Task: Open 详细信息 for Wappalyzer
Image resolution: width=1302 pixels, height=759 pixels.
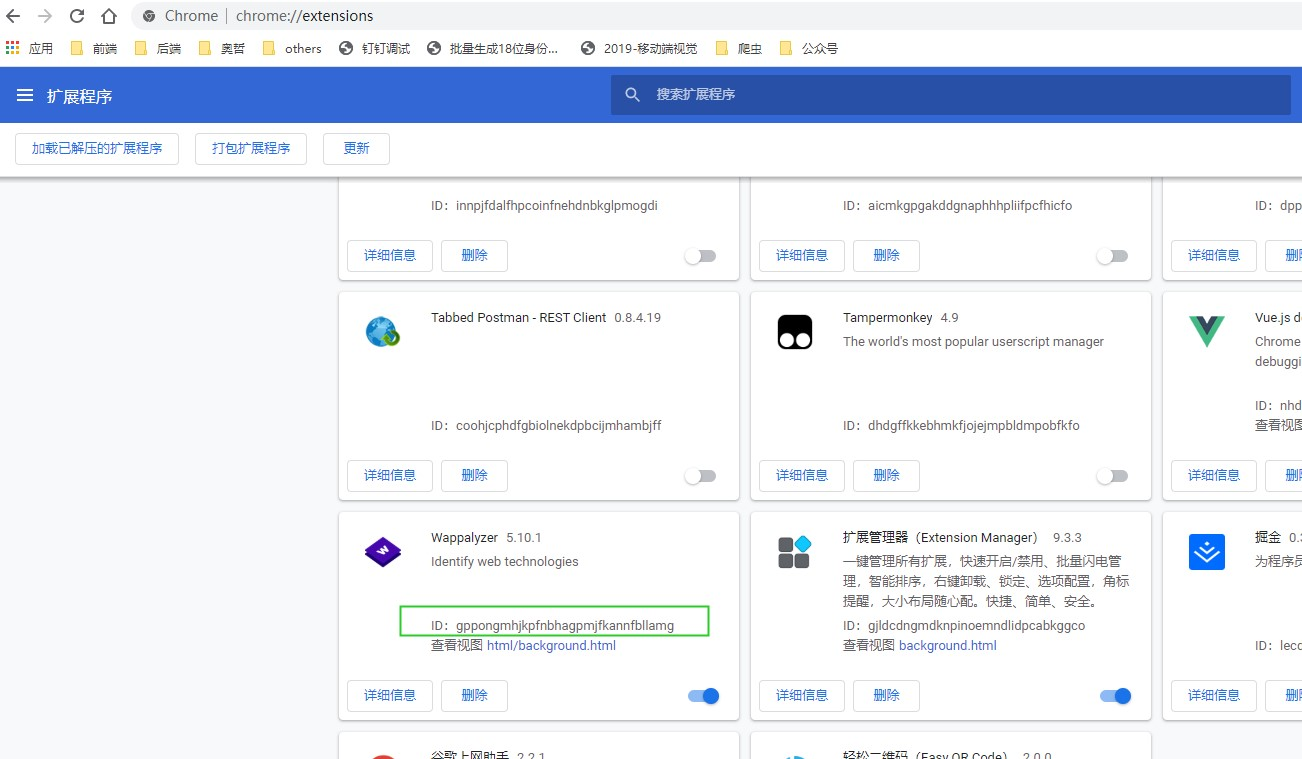Action: [x=390, y=695]
